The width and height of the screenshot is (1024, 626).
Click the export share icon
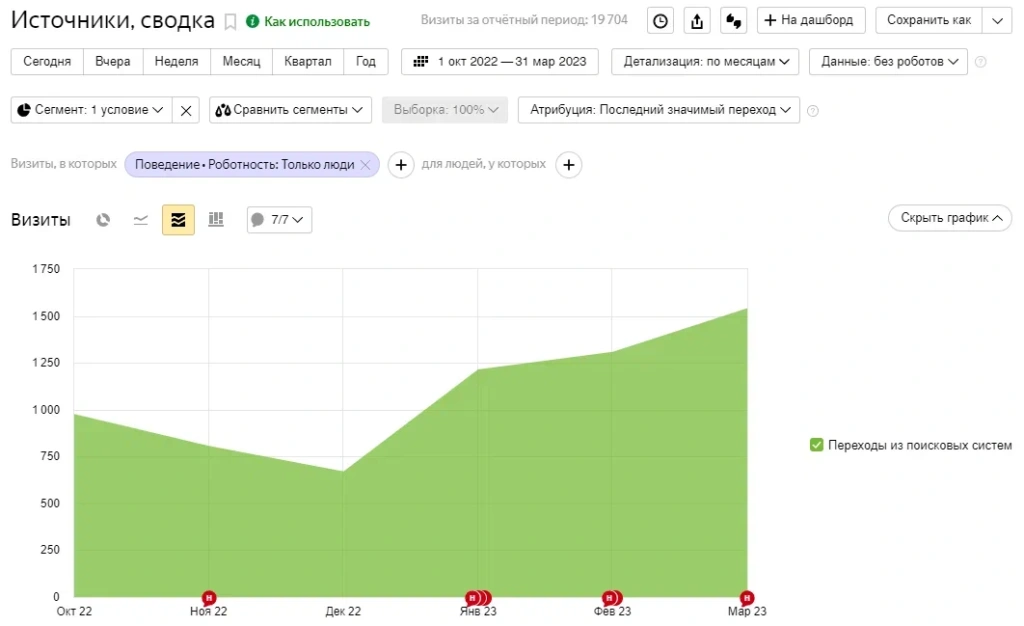pos(697,21)
